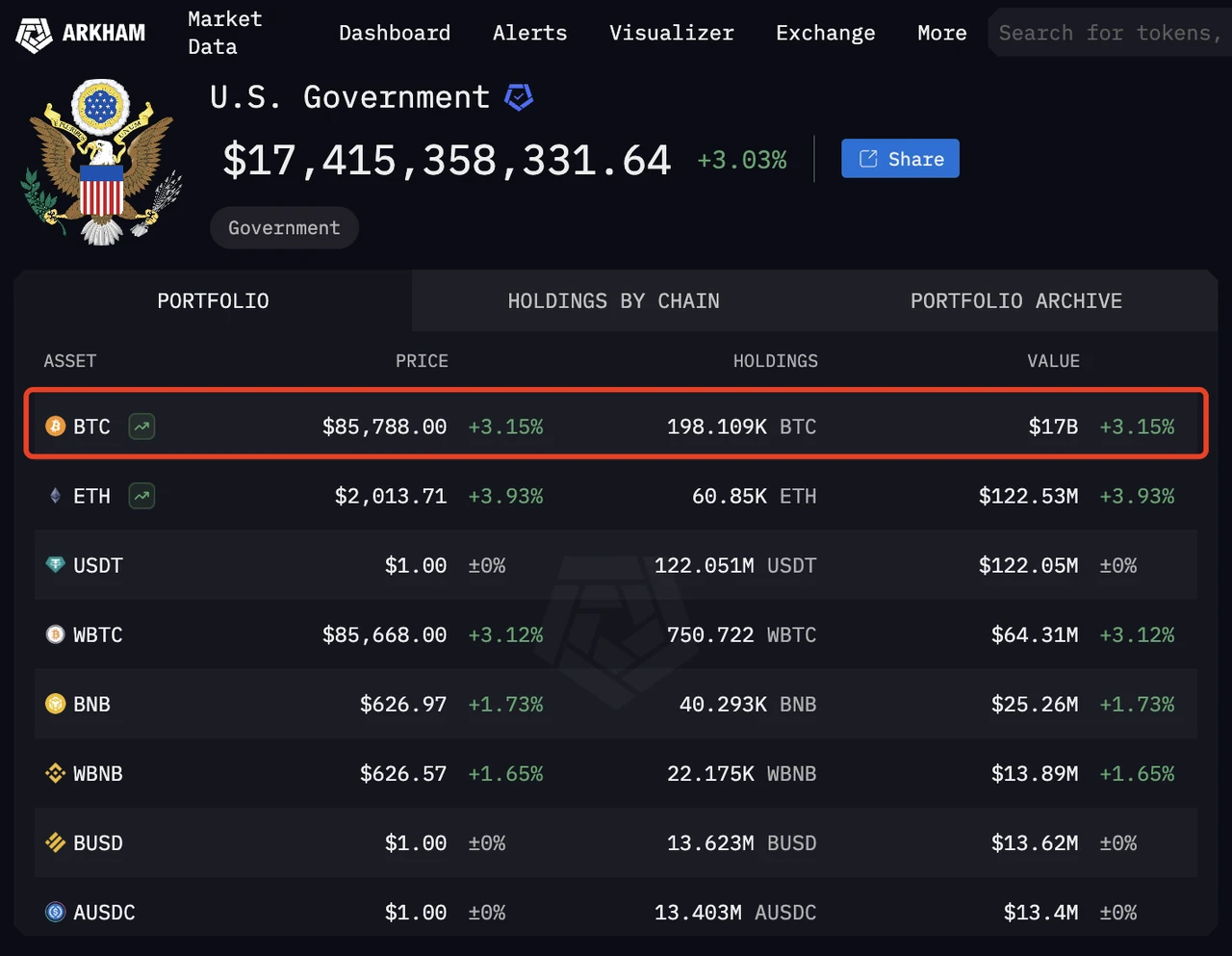Focus the Search for tokens field
1232x956 pixels.
pyautogui.click(x=1109, y=33)
